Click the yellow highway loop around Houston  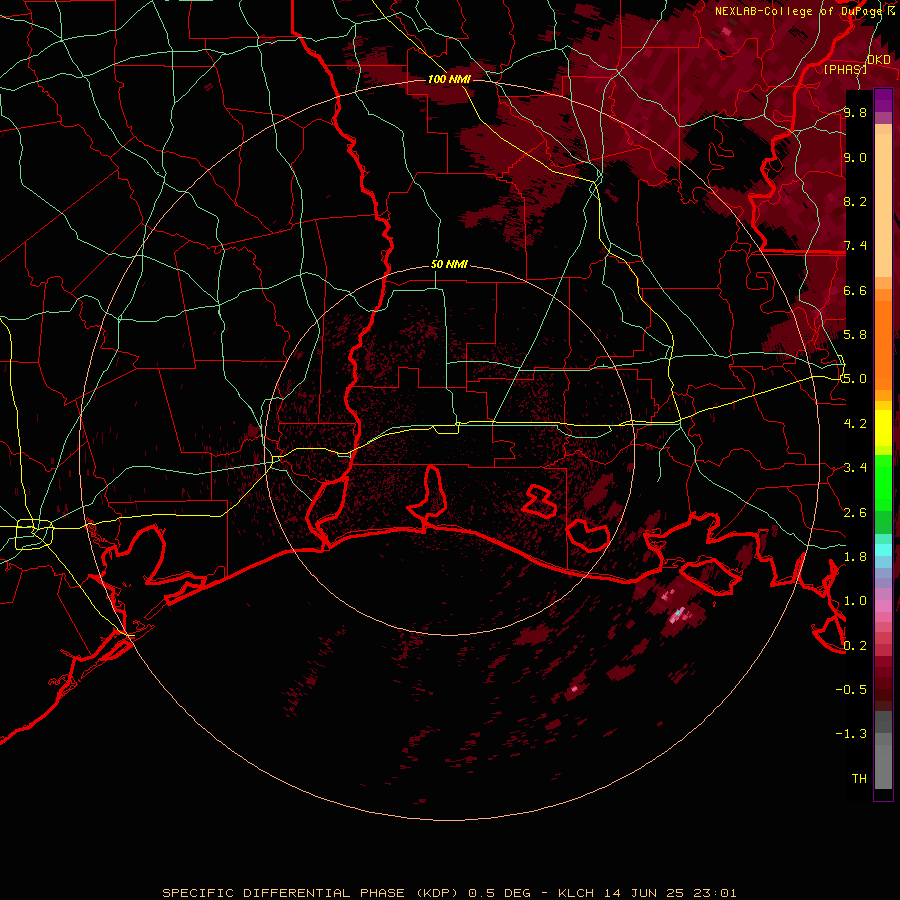[34, 534]
